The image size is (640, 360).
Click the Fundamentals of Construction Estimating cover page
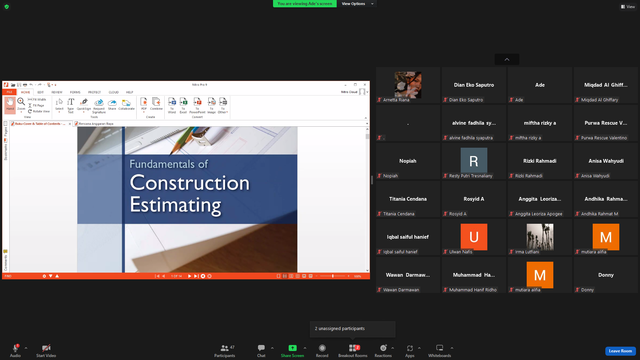[x=187, y=199]
